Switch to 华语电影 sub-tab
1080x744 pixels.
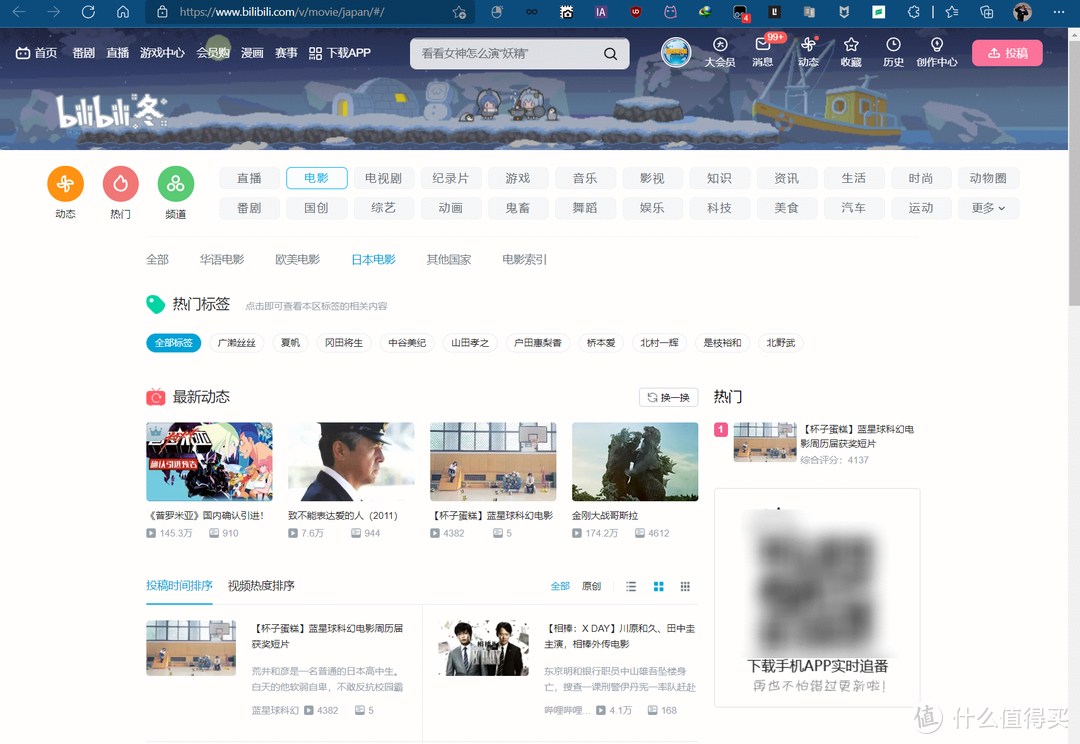[x=222, y=260]
